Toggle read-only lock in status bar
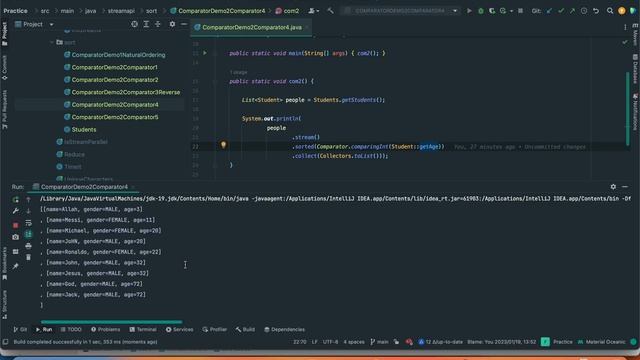Viewport: 640px width, 360px height. (396, 342)
